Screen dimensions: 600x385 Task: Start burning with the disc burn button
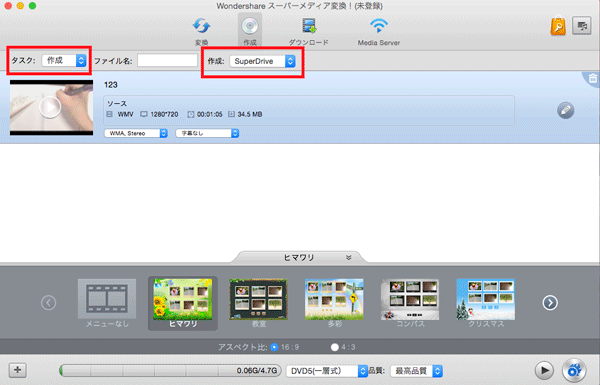click(x=574, y=370)
